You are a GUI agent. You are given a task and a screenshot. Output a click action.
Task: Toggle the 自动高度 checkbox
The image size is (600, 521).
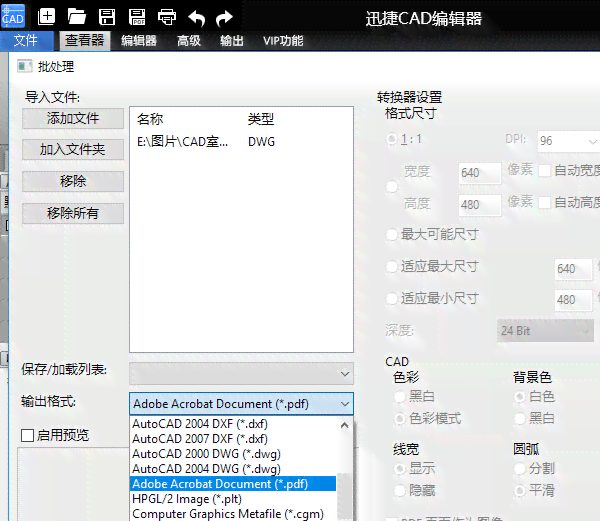pos(545,202)
